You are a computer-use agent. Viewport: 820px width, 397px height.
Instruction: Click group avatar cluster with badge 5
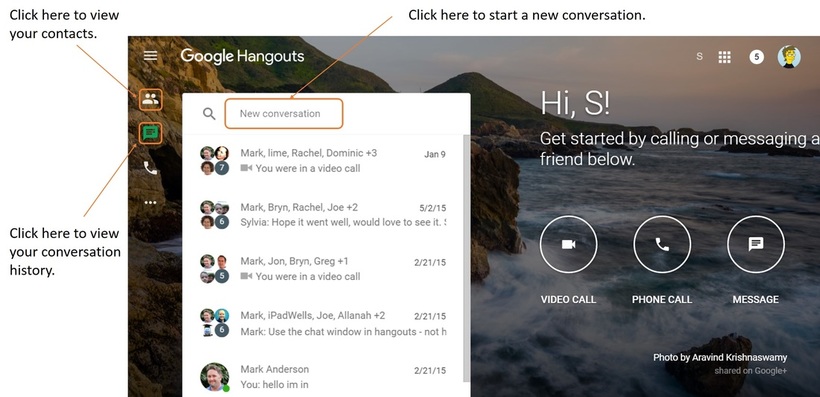214,269
